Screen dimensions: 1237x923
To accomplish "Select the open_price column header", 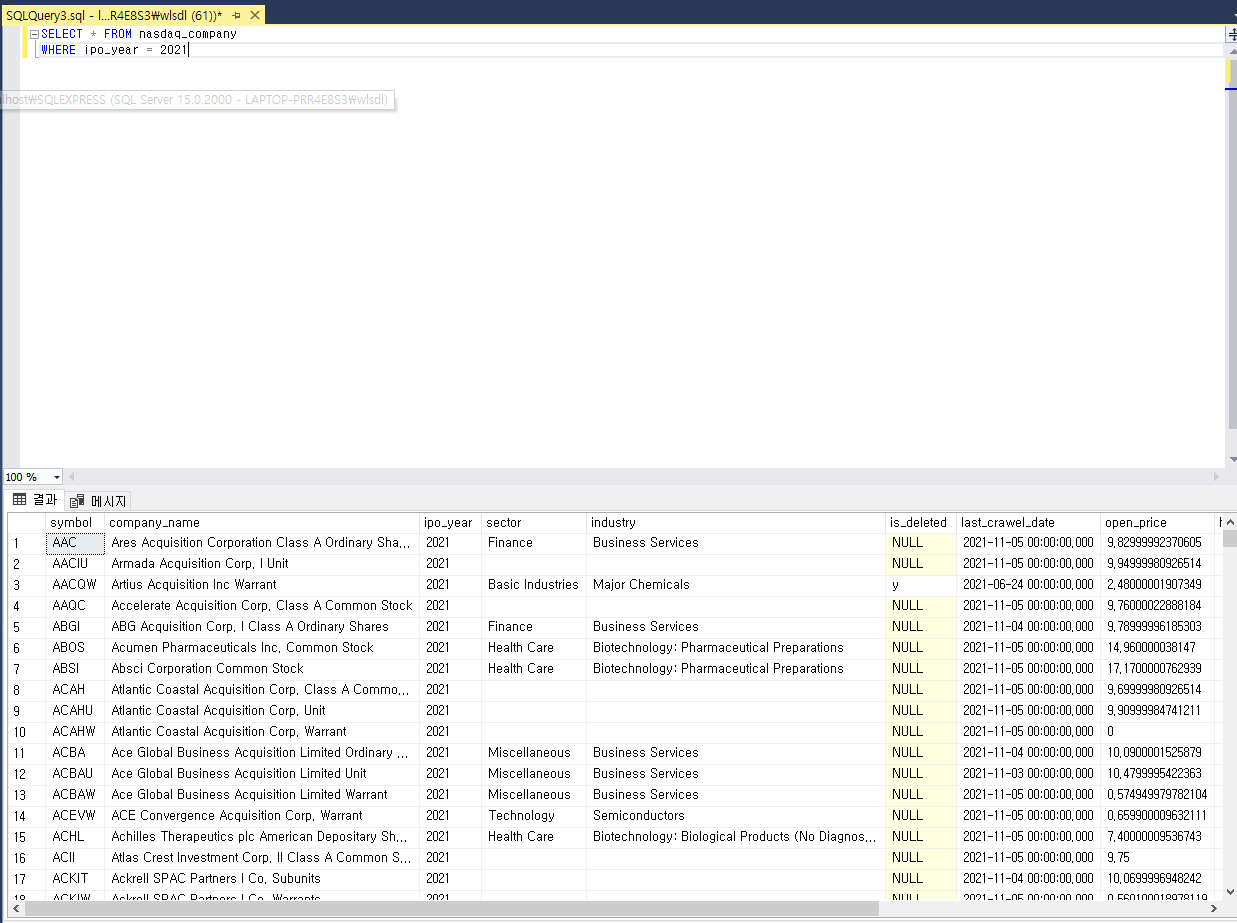I will pyautogui.click(x=1158, y=522).
